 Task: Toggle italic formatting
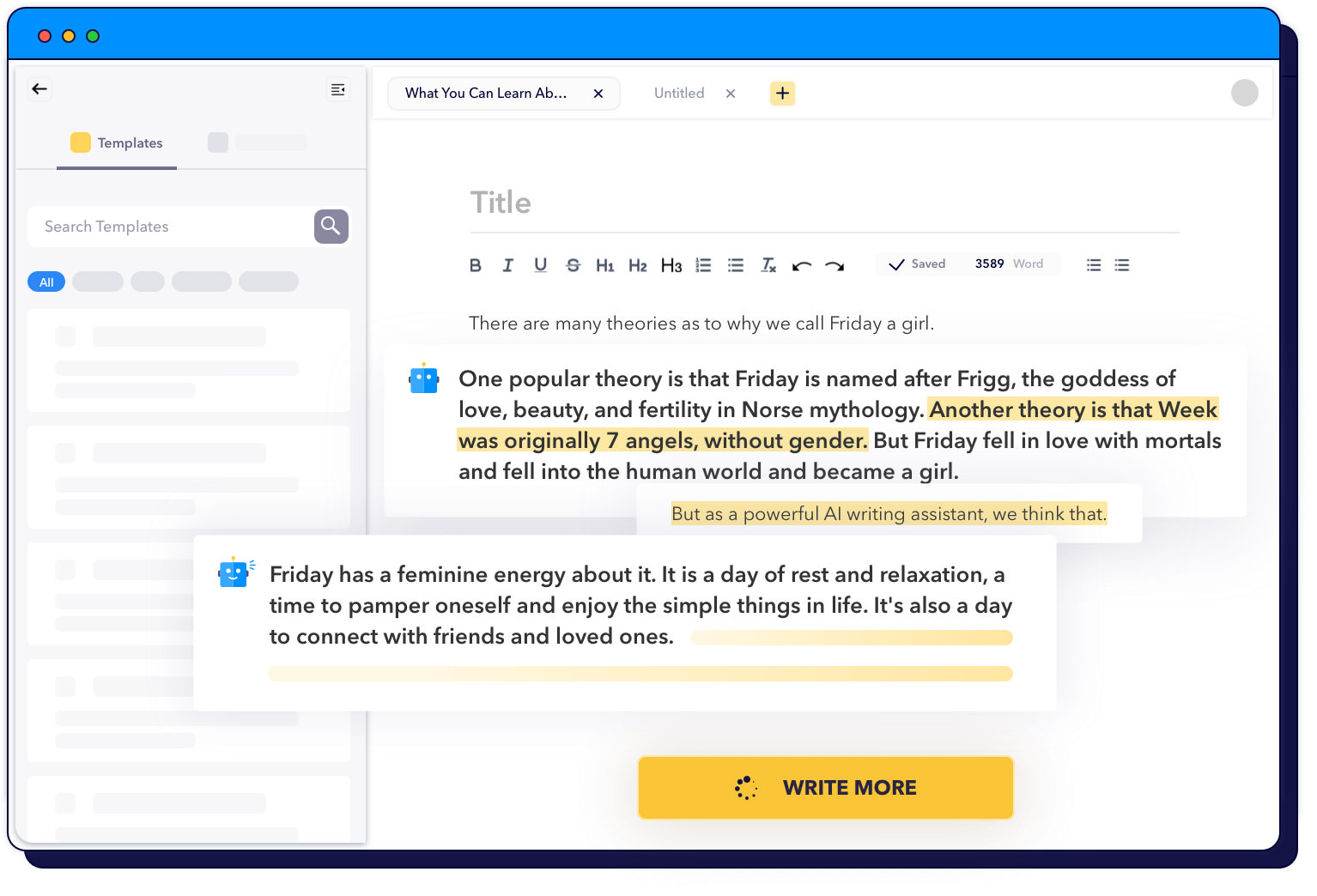tap(507, 265)
